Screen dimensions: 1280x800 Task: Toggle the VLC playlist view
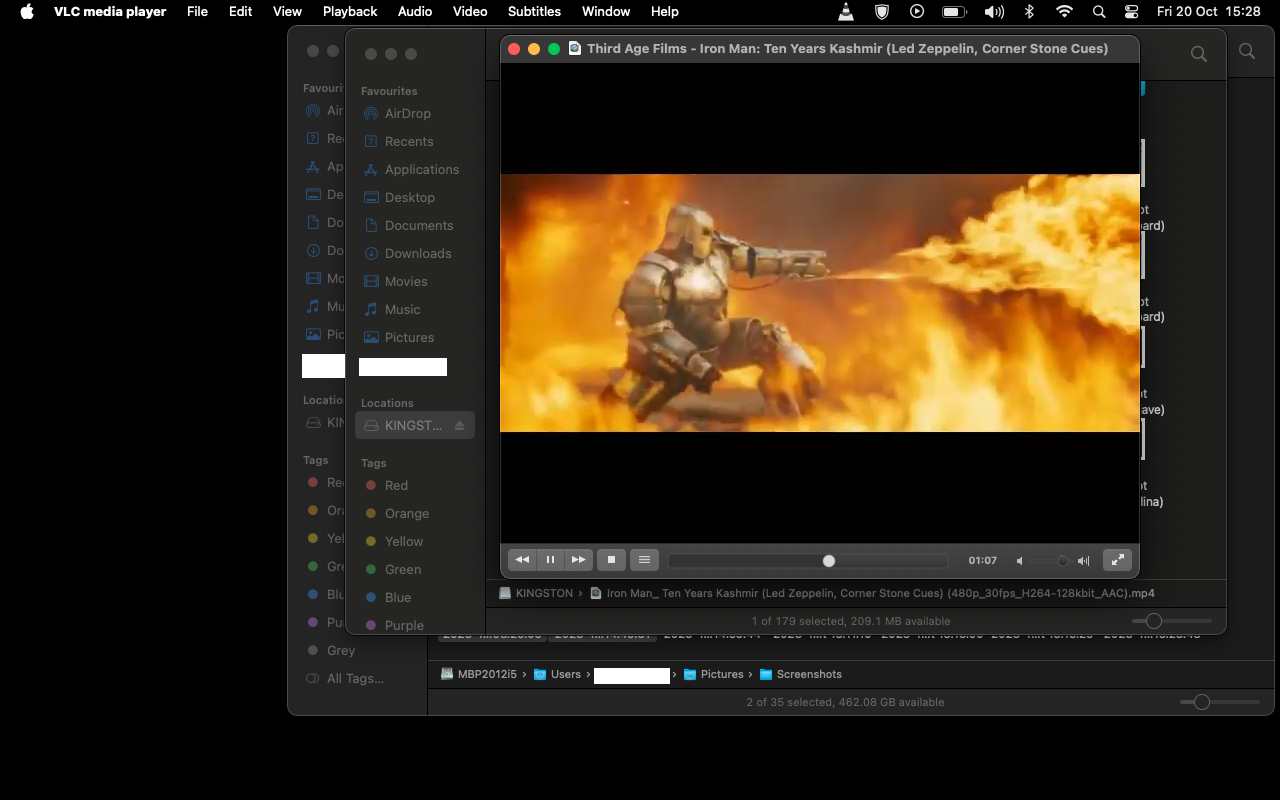tap(644, 560)
